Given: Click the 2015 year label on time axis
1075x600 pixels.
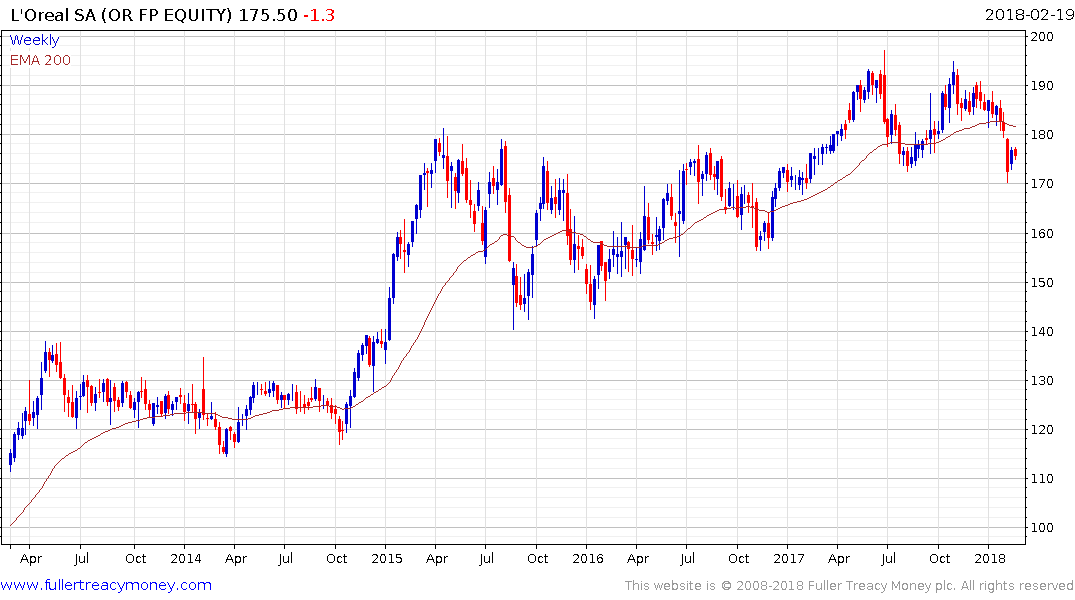Looking at the screenshot, I should pyautogui.click(x=387, y=558).
